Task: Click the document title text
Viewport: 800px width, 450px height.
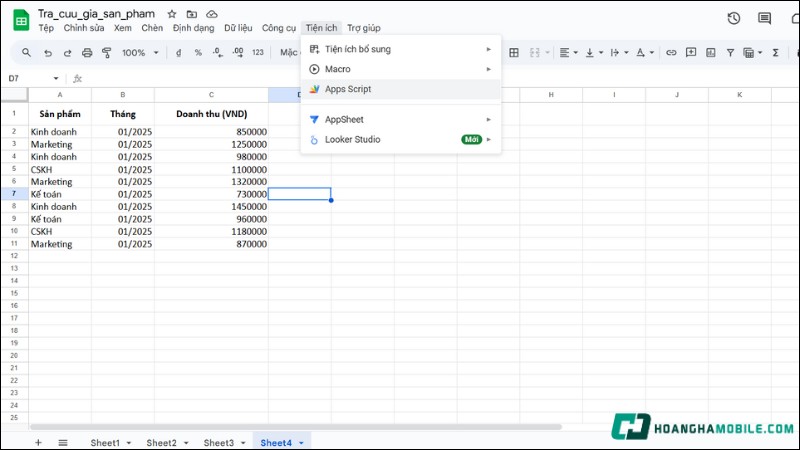Action: (x=96, y=14)
